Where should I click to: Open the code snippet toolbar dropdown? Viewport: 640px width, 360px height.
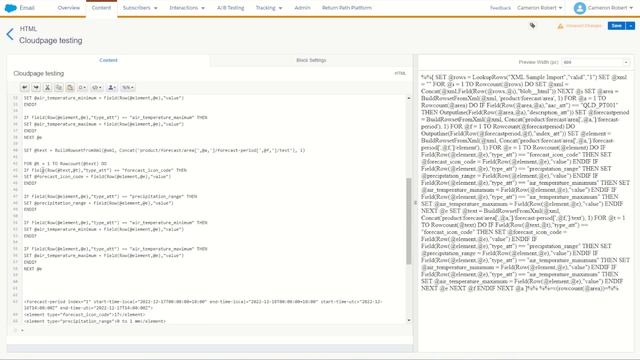(x=97, y=87)
